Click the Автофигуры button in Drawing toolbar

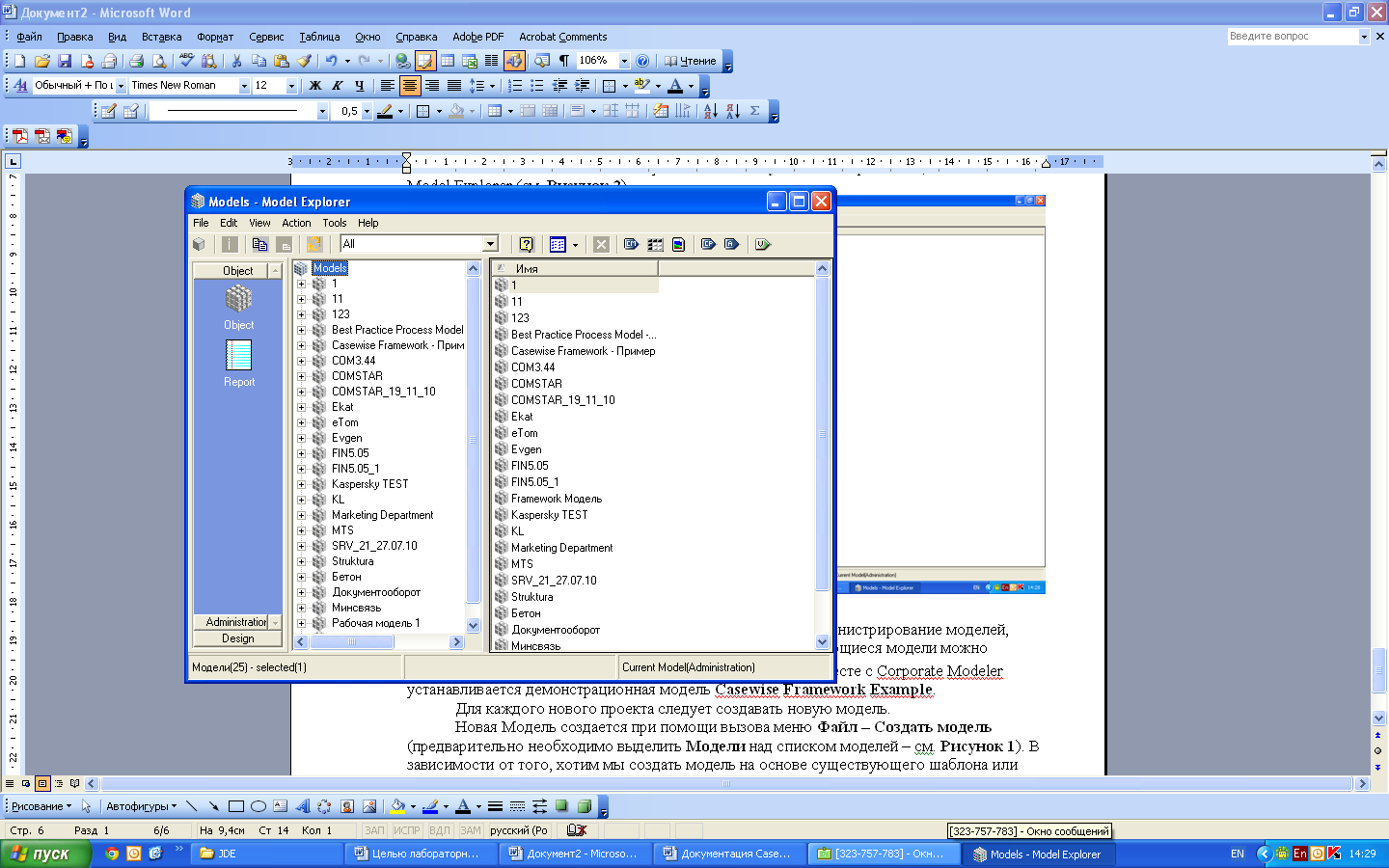(141, 806)
